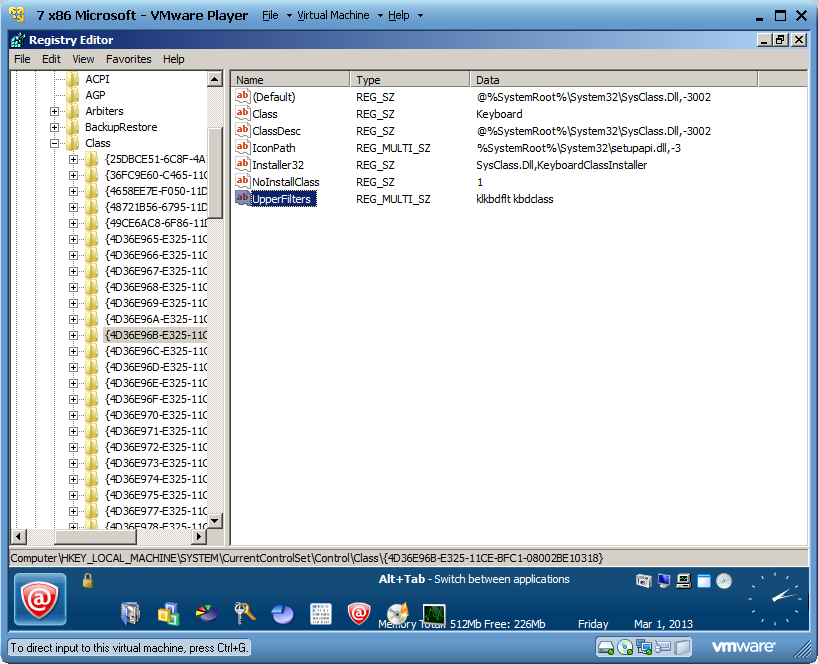Screen dimensions: 818x664
Task: Select the AGP key in the tree
Action: pos(95,95)
